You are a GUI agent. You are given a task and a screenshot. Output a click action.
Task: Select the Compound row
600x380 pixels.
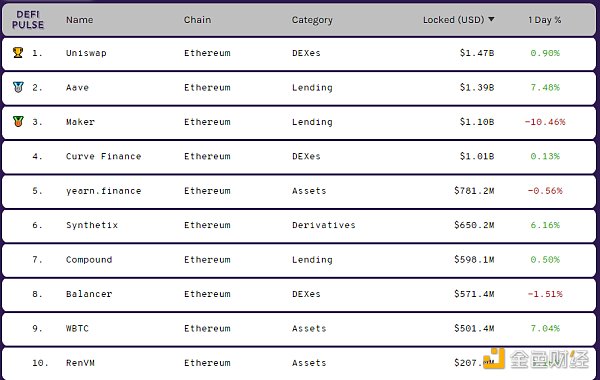(299, 259)
